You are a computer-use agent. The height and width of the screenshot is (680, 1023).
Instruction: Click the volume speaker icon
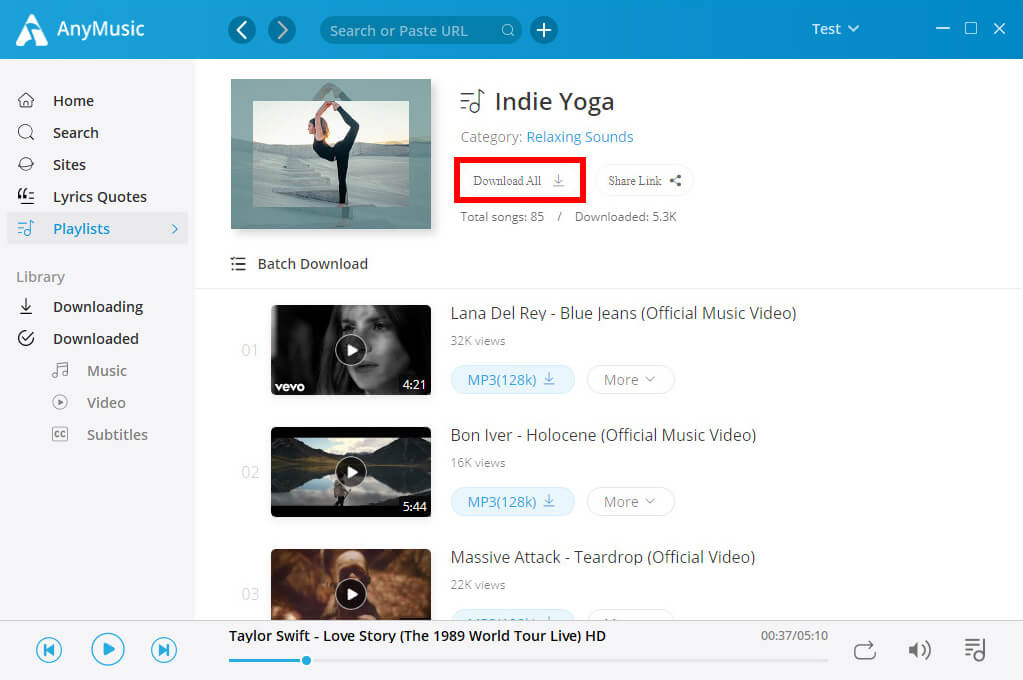click(919, 650)
